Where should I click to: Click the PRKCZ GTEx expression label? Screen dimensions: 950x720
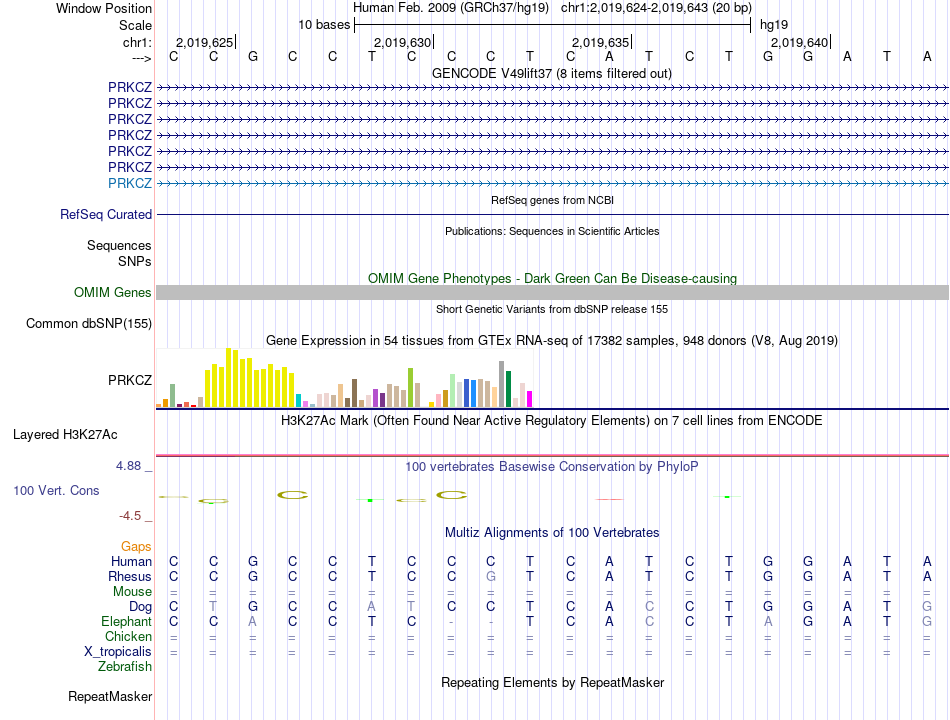pyautogui.click(x=130, y=381)
